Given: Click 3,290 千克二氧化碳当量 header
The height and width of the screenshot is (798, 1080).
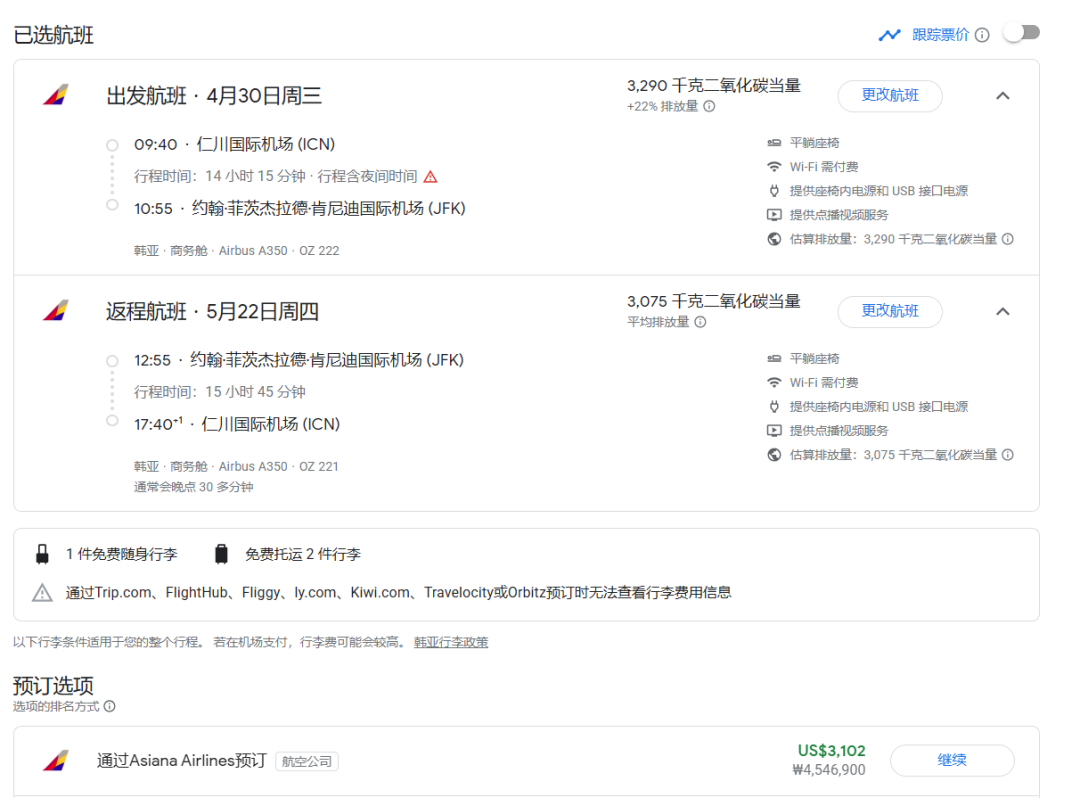Looking at the screenshot, I should (714, 85).
